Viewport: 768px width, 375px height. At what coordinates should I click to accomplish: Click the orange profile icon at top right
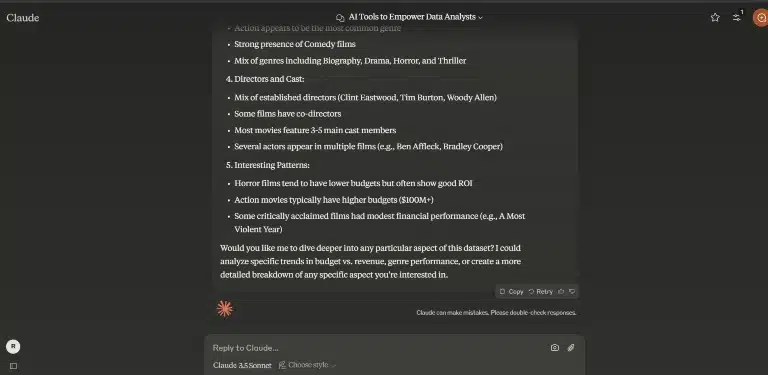(761, 18)
